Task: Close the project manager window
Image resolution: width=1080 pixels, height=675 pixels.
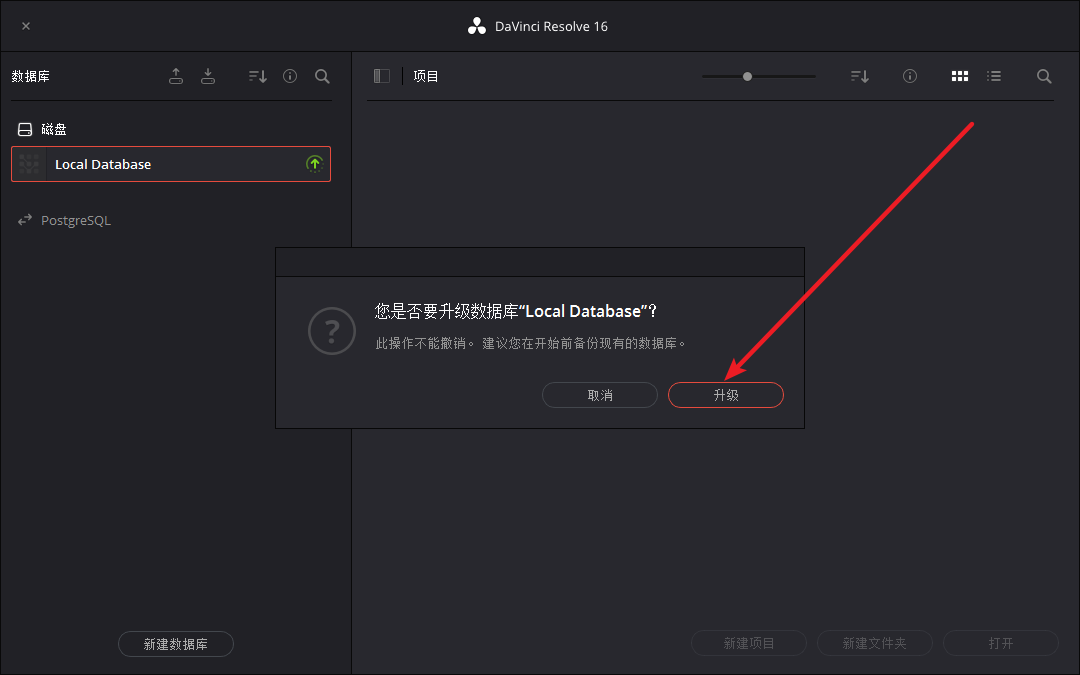Action: coord(26,26)
